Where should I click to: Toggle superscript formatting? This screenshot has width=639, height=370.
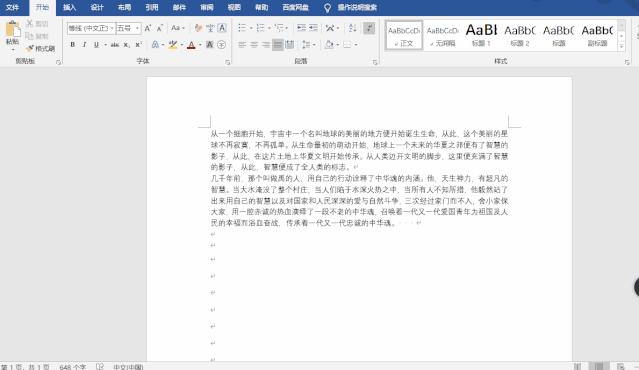click(139, 44)
